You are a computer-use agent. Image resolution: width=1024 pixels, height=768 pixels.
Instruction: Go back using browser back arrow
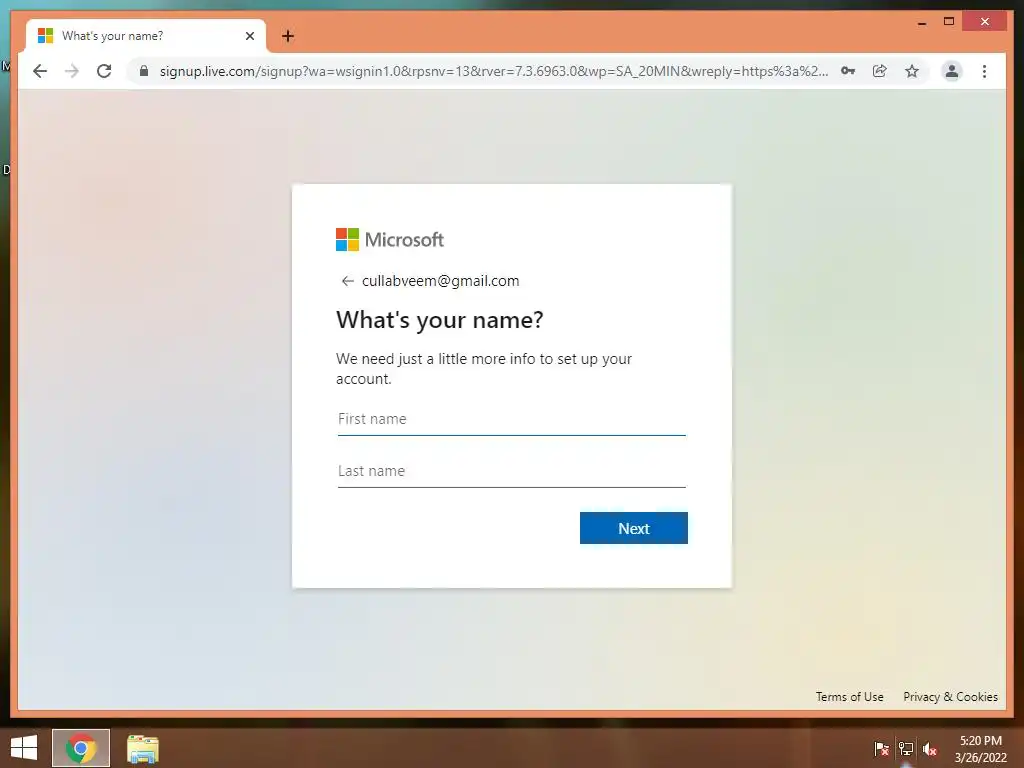click(40, 71)
